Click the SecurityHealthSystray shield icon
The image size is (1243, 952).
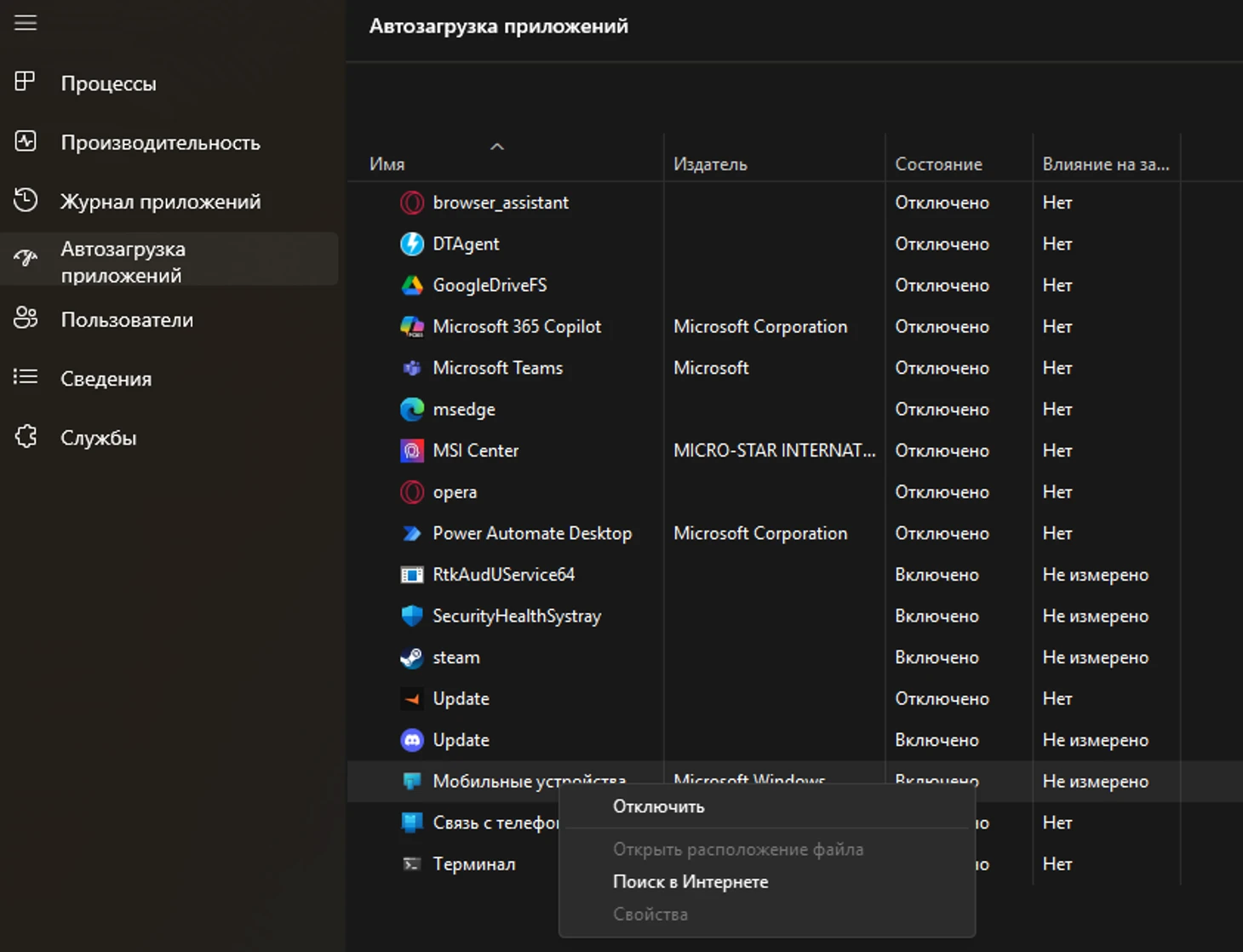tap(412, 616)
